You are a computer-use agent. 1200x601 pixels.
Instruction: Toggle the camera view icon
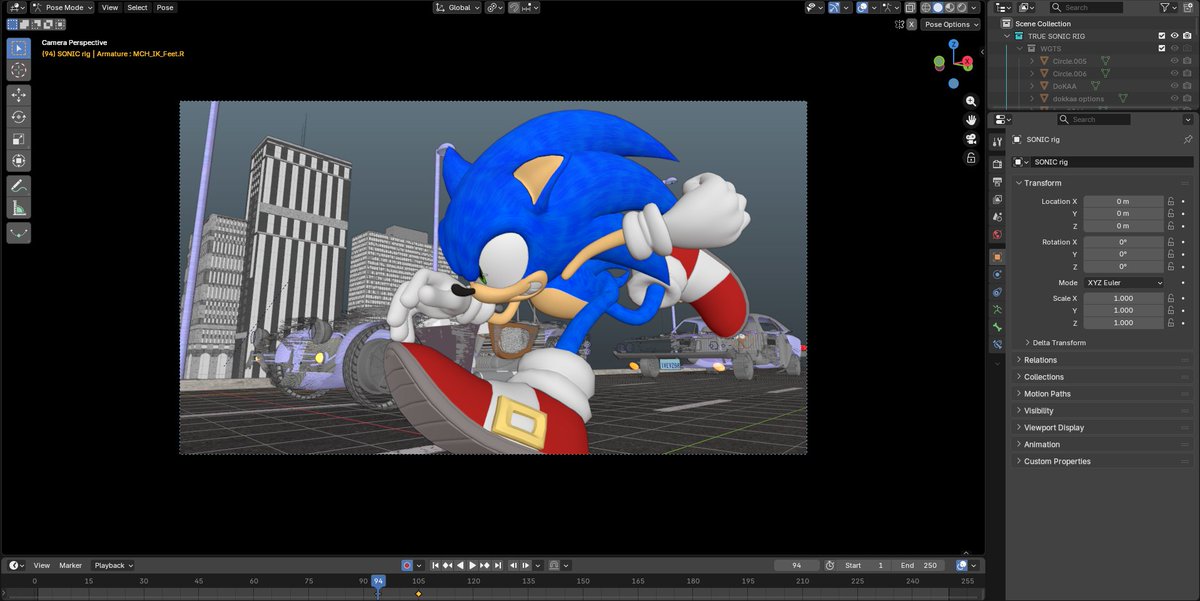click(x=970, y=139)
